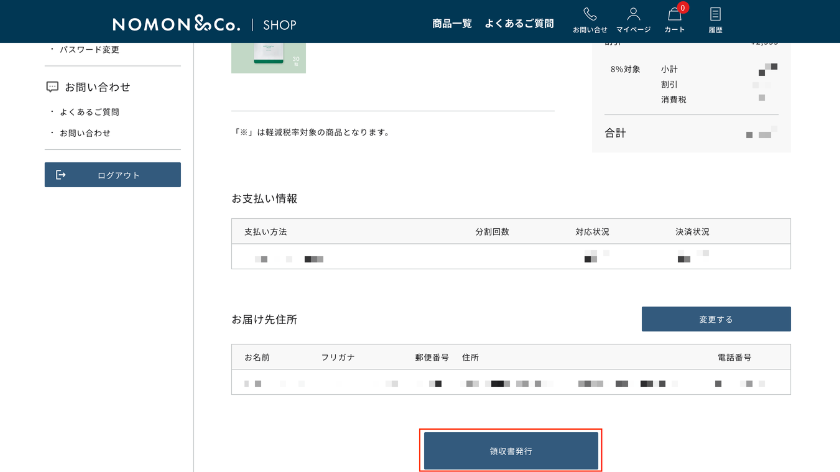Open the 商品一覧 product list menu
The width and height of the screenshot is (840, 472).
[x=452, y=23]
